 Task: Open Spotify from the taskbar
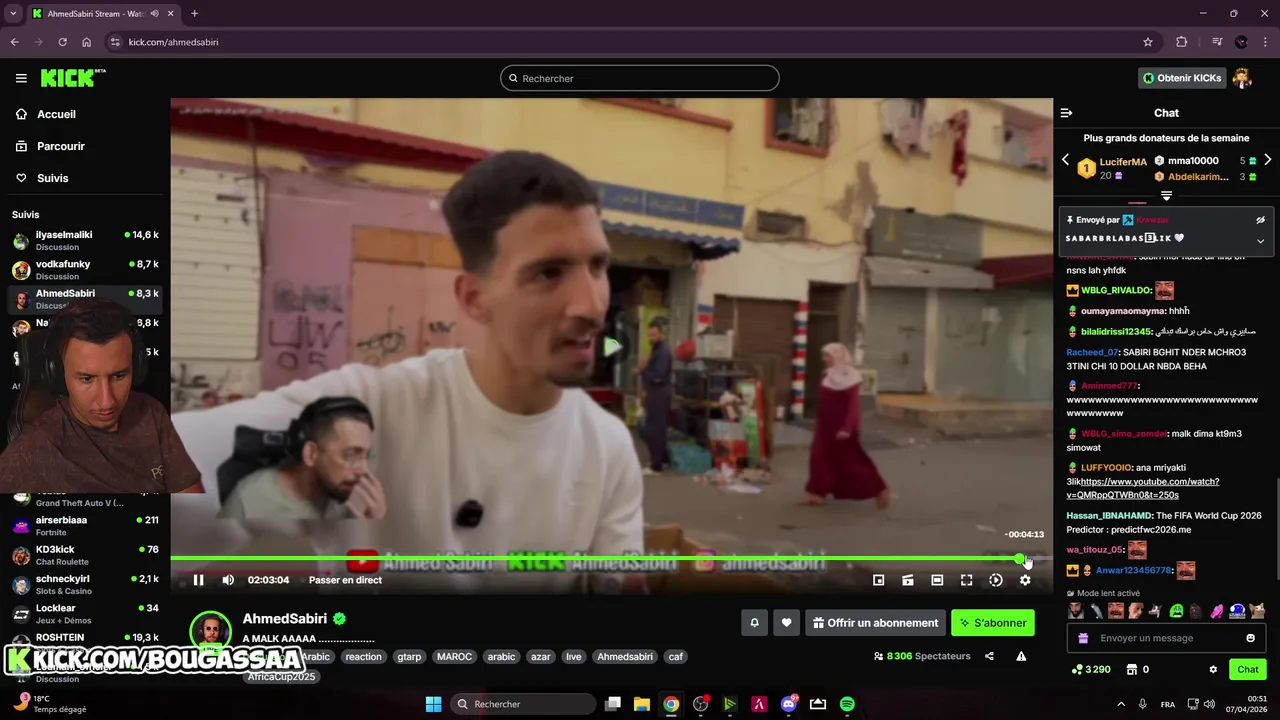coord(847,704)
